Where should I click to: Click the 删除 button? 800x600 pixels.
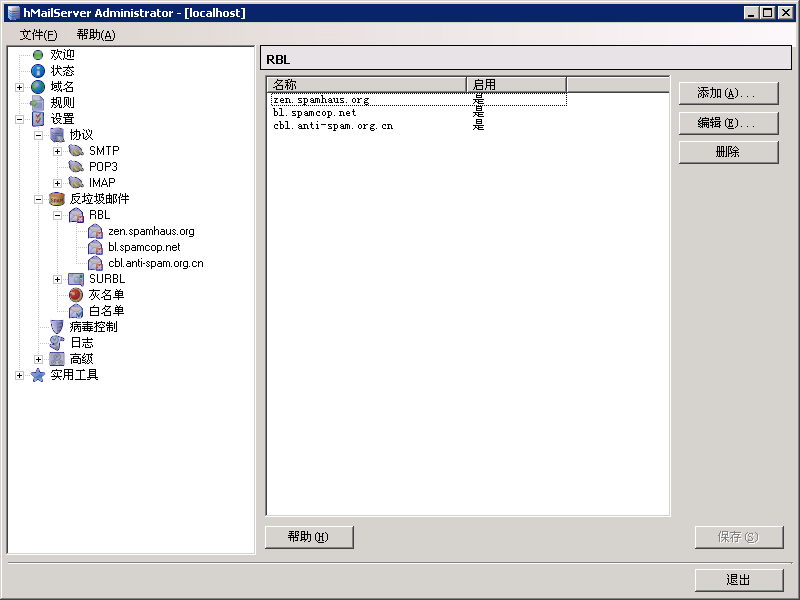pyautogui.click(x=729, y=152)
